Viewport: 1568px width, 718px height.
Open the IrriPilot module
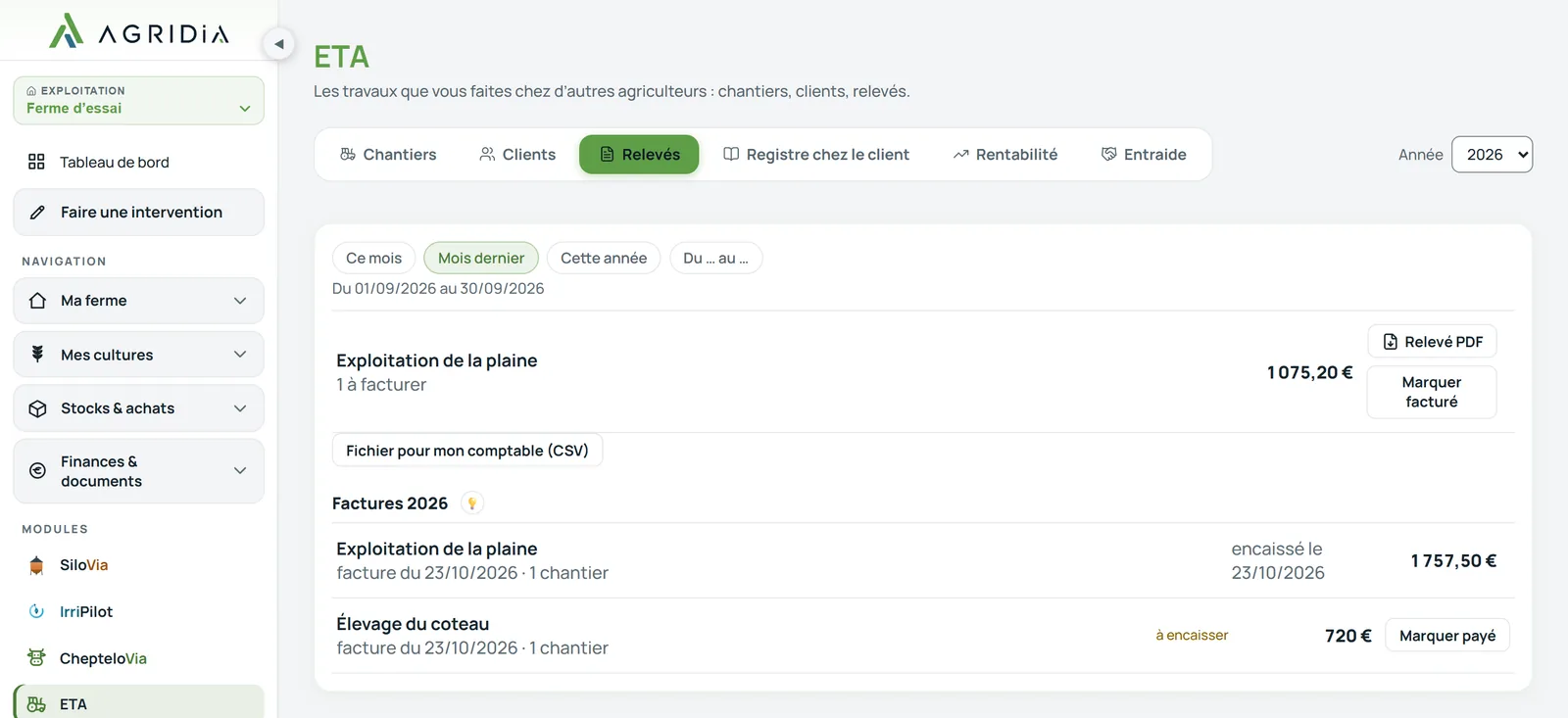138,611
